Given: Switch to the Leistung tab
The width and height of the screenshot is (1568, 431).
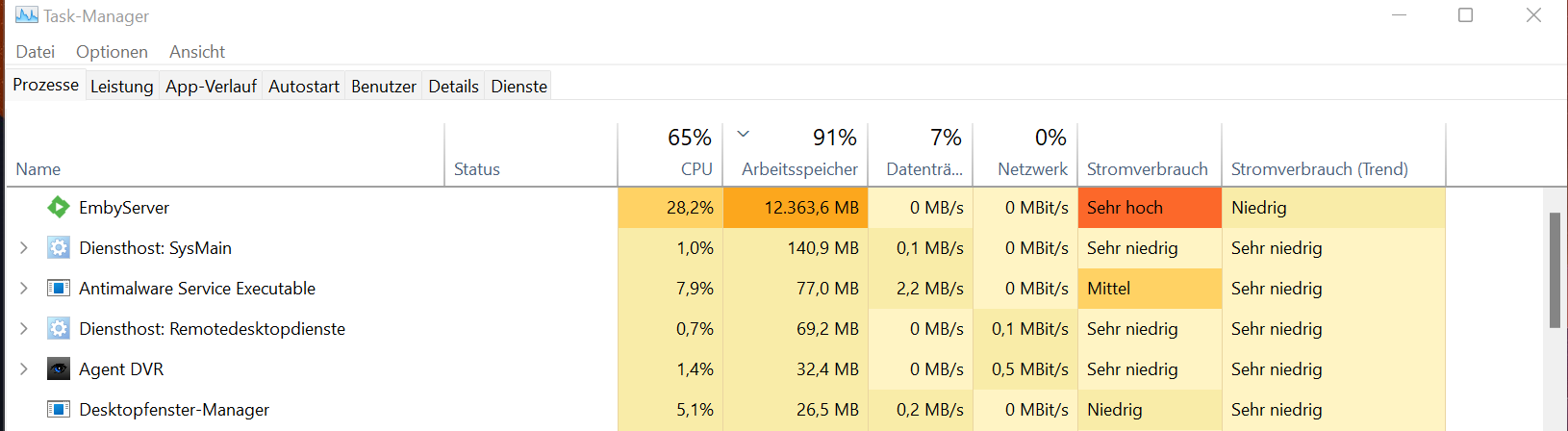Looking at the screenshot, I should coord(121,87).
